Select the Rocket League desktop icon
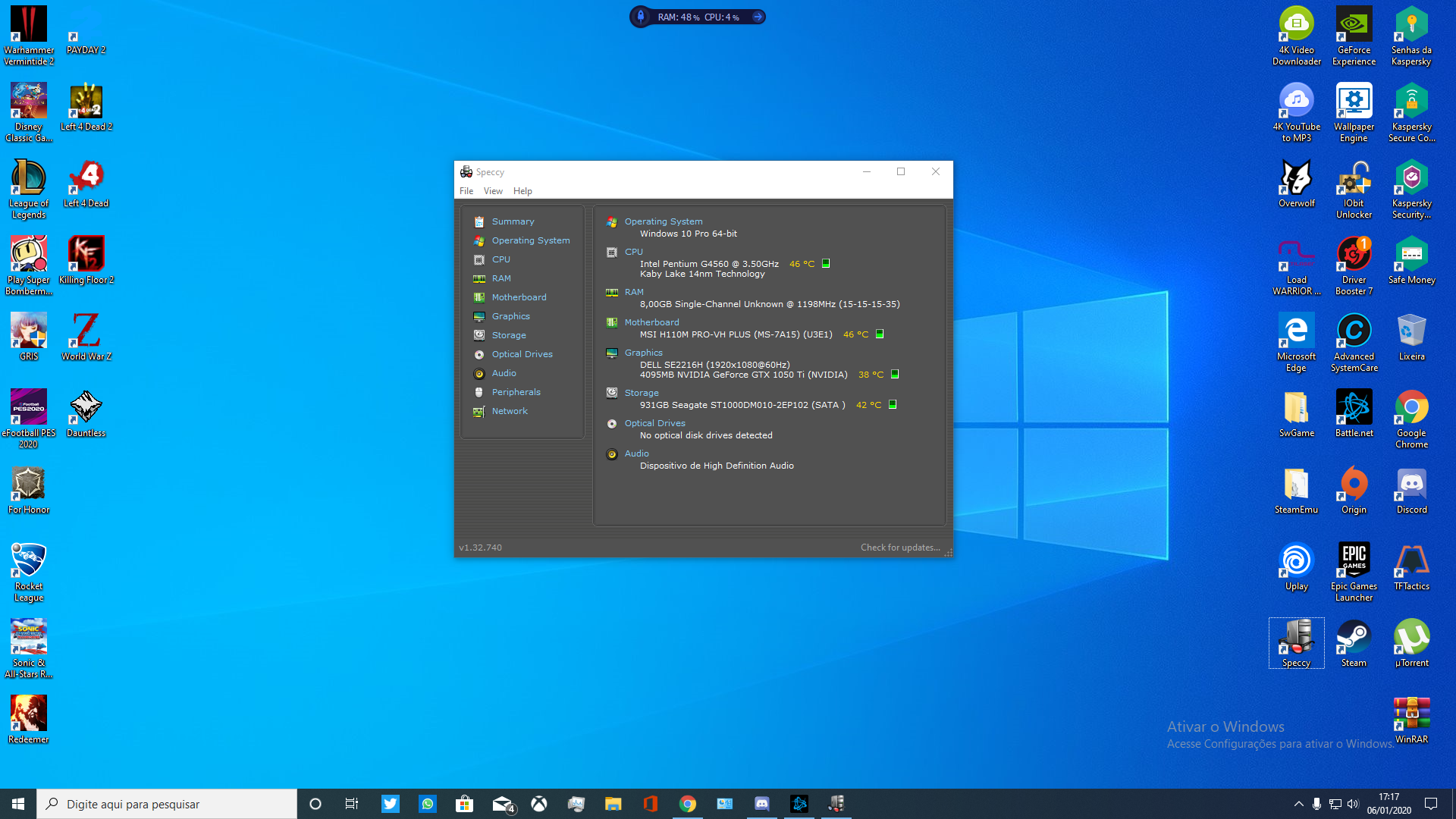This screenshot has height=819, width=1456. point(29,572)
